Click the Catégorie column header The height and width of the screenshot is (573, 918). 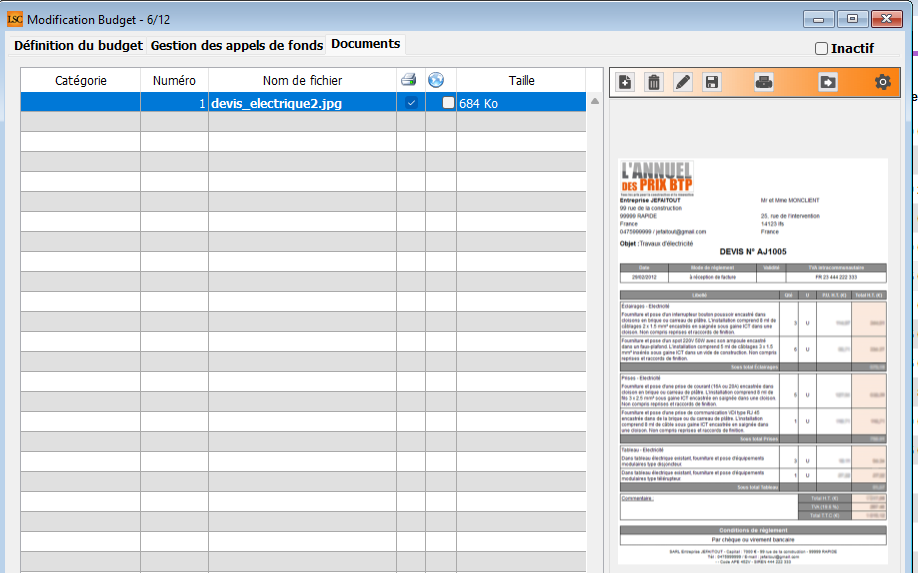click(x=81, y=80)
